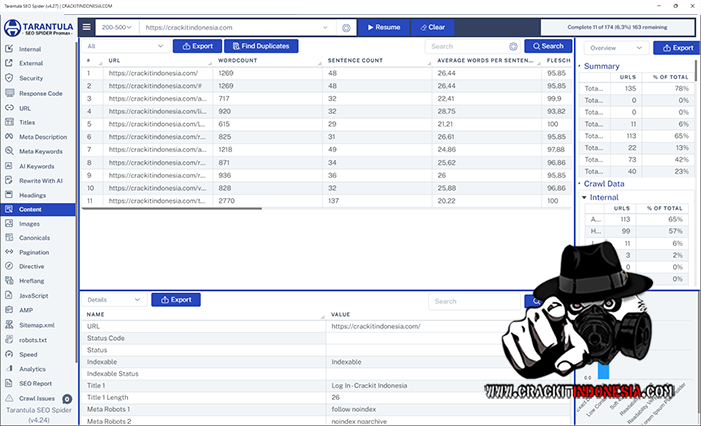The image size is (701, 426).
Task: Select the Meta Keywords sidebar icon
Action: coord(10,151)
